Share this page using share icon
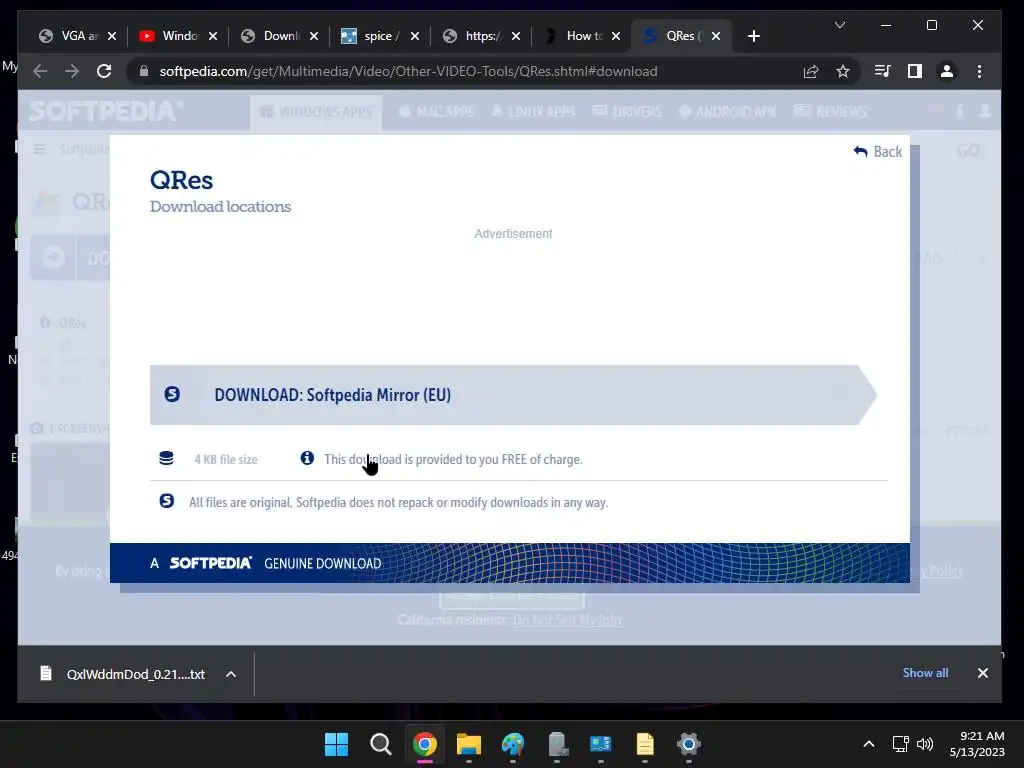The width and height of the screenshot is (1024, 768). coord(811,71)
